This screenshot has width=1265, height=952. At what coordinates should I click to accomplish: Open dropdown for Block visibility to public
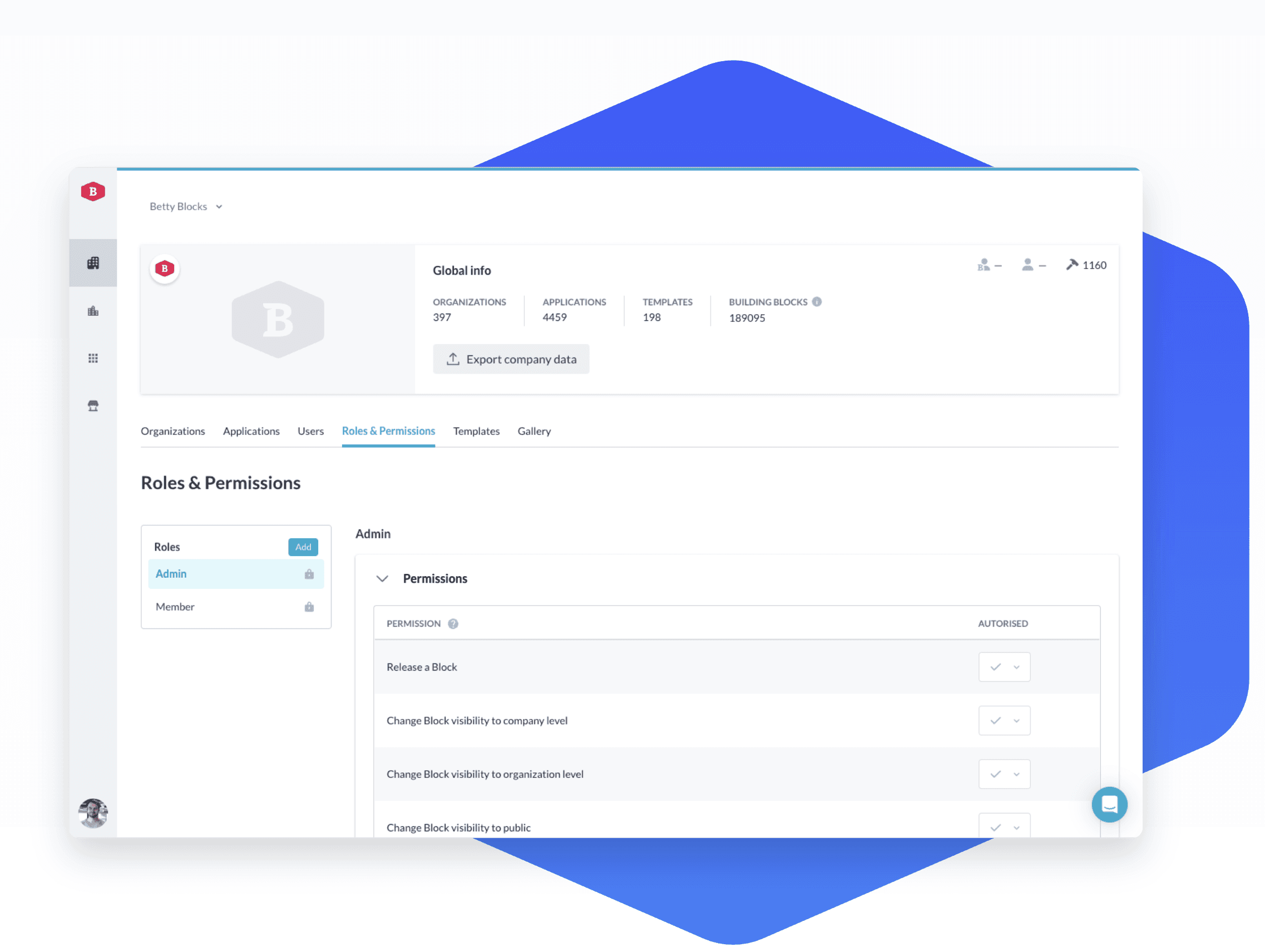pyautogui.click(x=1005, y=826)
